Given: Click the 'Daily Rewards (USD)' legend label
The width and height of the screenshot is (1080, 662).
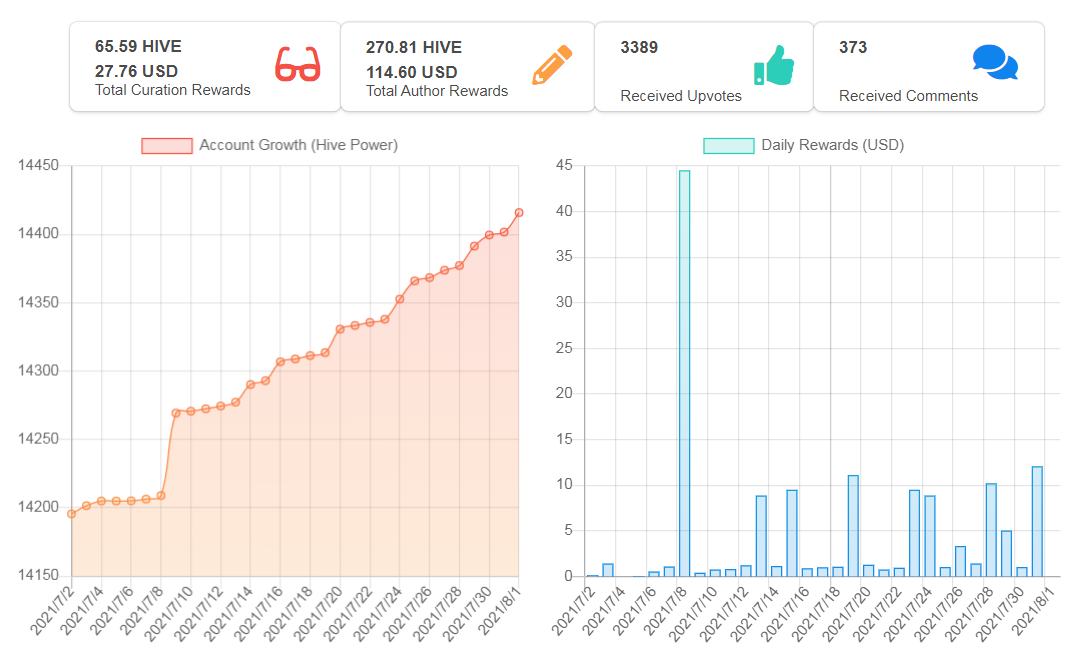Looking at the screenshot, I should pos(833,145).
